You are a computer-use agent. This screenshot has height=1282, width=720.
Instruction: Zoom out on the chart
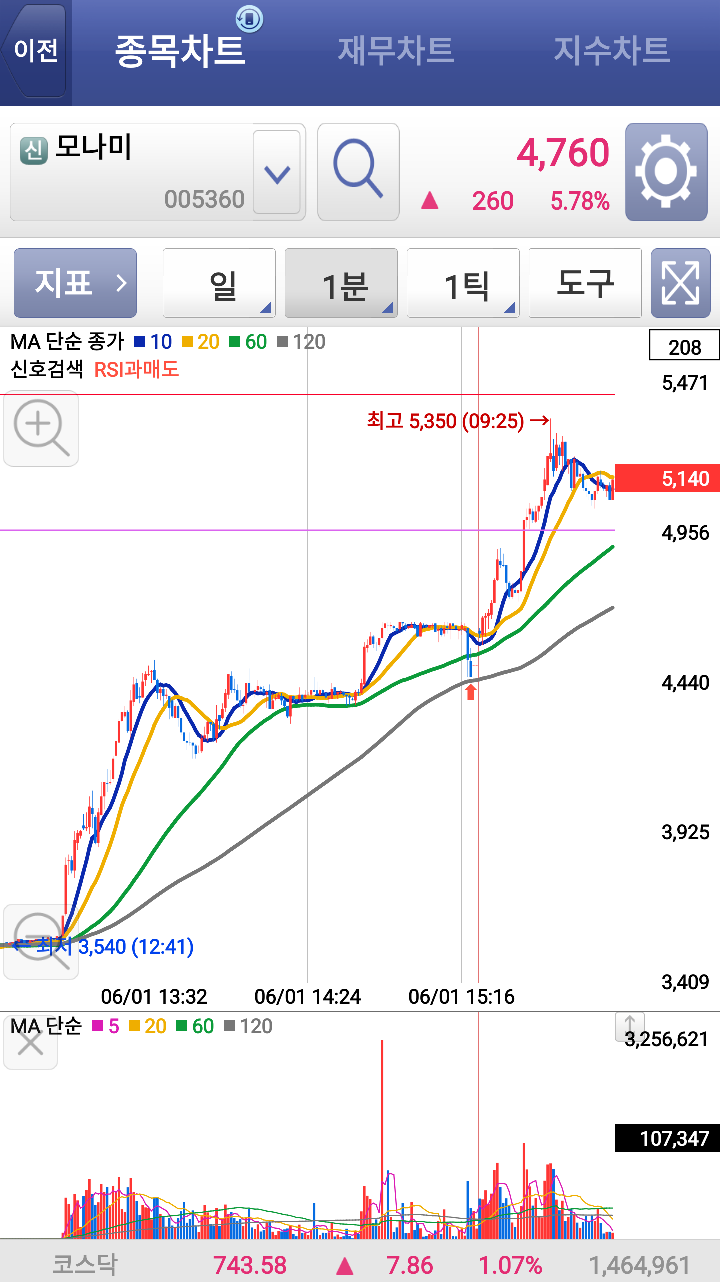41,941
